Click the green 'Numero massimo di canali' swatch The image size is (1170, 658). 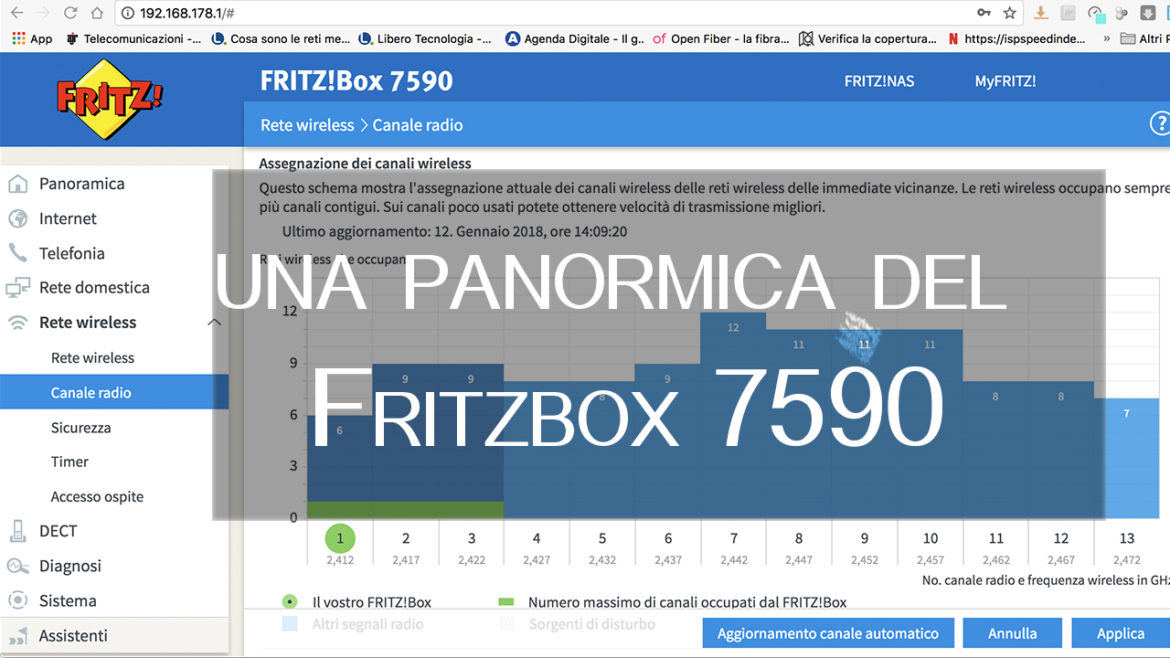[506, 601]
